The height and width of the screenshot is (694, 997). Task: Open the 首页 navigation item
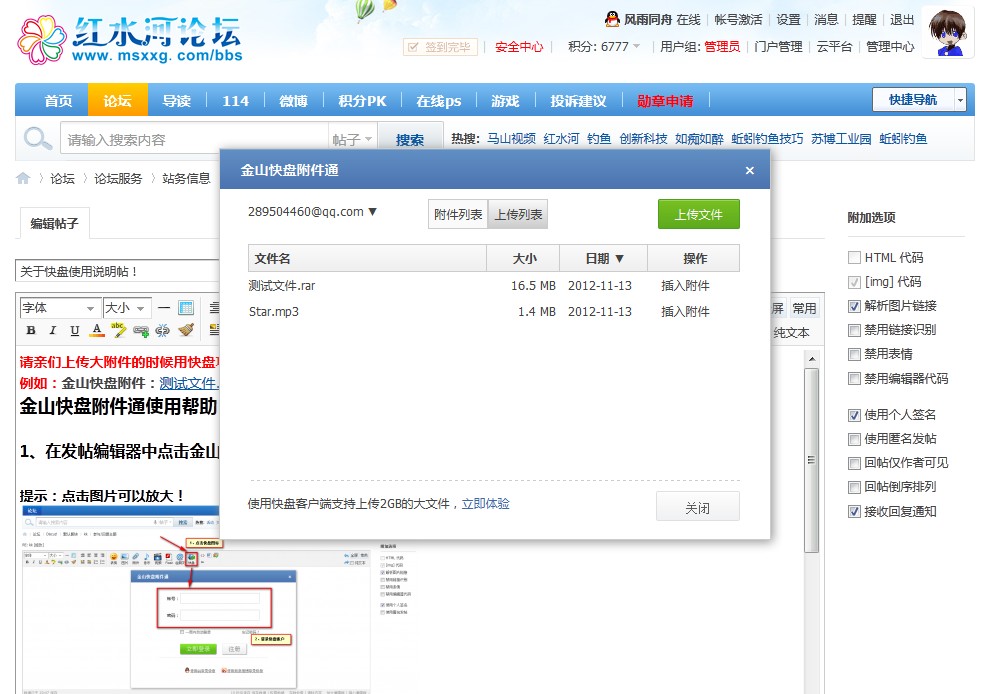[x=58, y=101]
